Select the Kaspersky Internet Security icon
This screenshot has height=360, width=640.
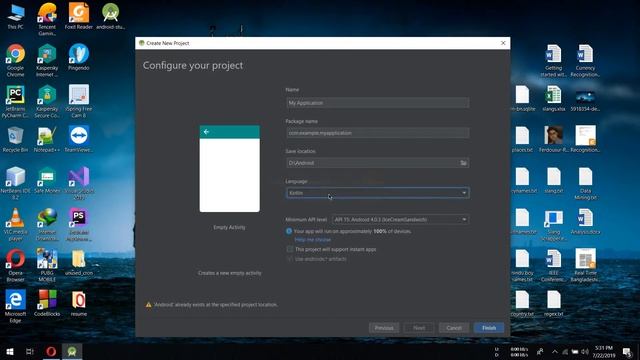coord(47,60)
